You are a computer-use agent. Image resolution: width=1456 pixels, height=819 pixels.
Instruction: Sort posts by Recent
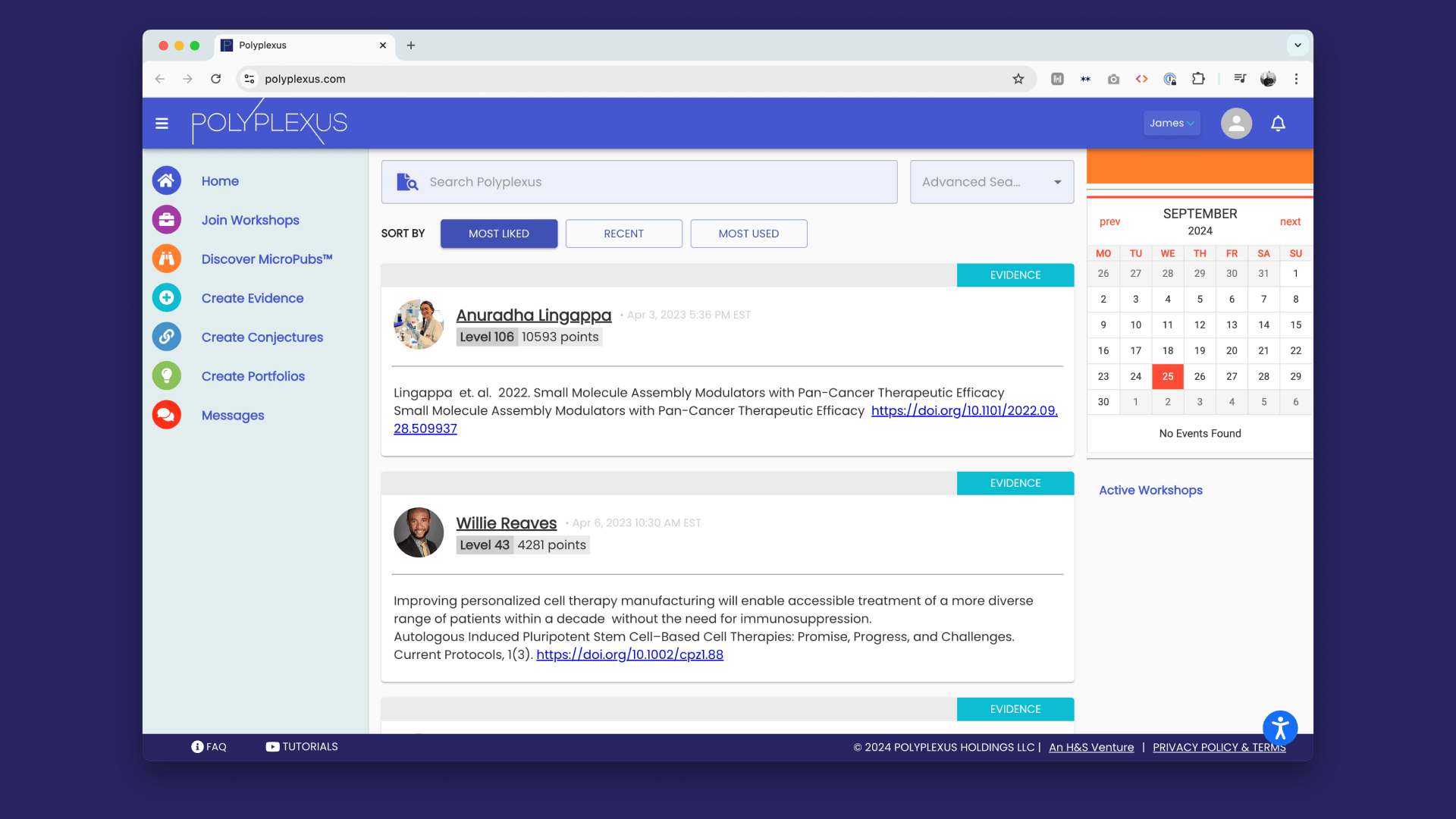point(623,234)
